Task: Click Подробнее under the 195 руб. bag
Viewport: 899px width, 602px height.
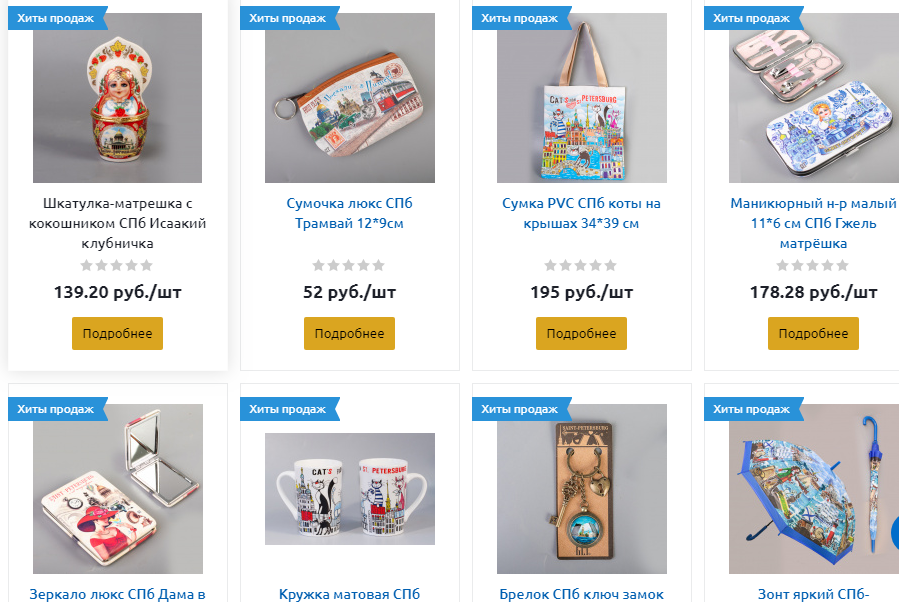Action: (x=581, y=333)
